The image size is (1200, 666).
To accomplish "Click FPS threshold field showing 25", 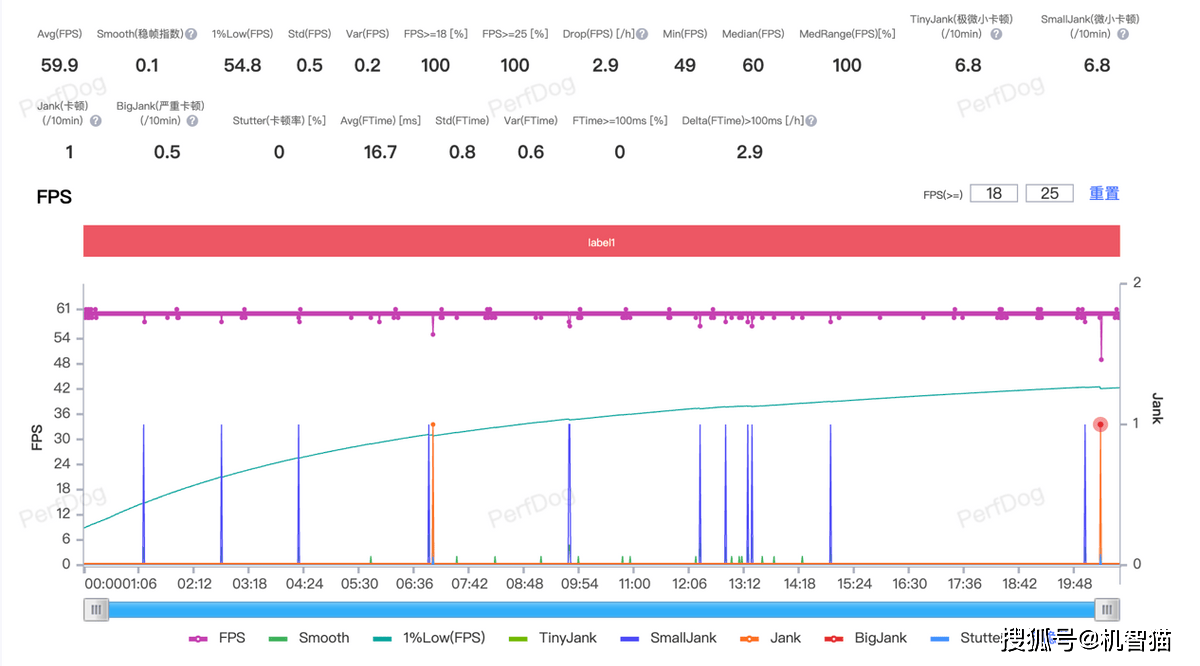I will (1049, 193).
